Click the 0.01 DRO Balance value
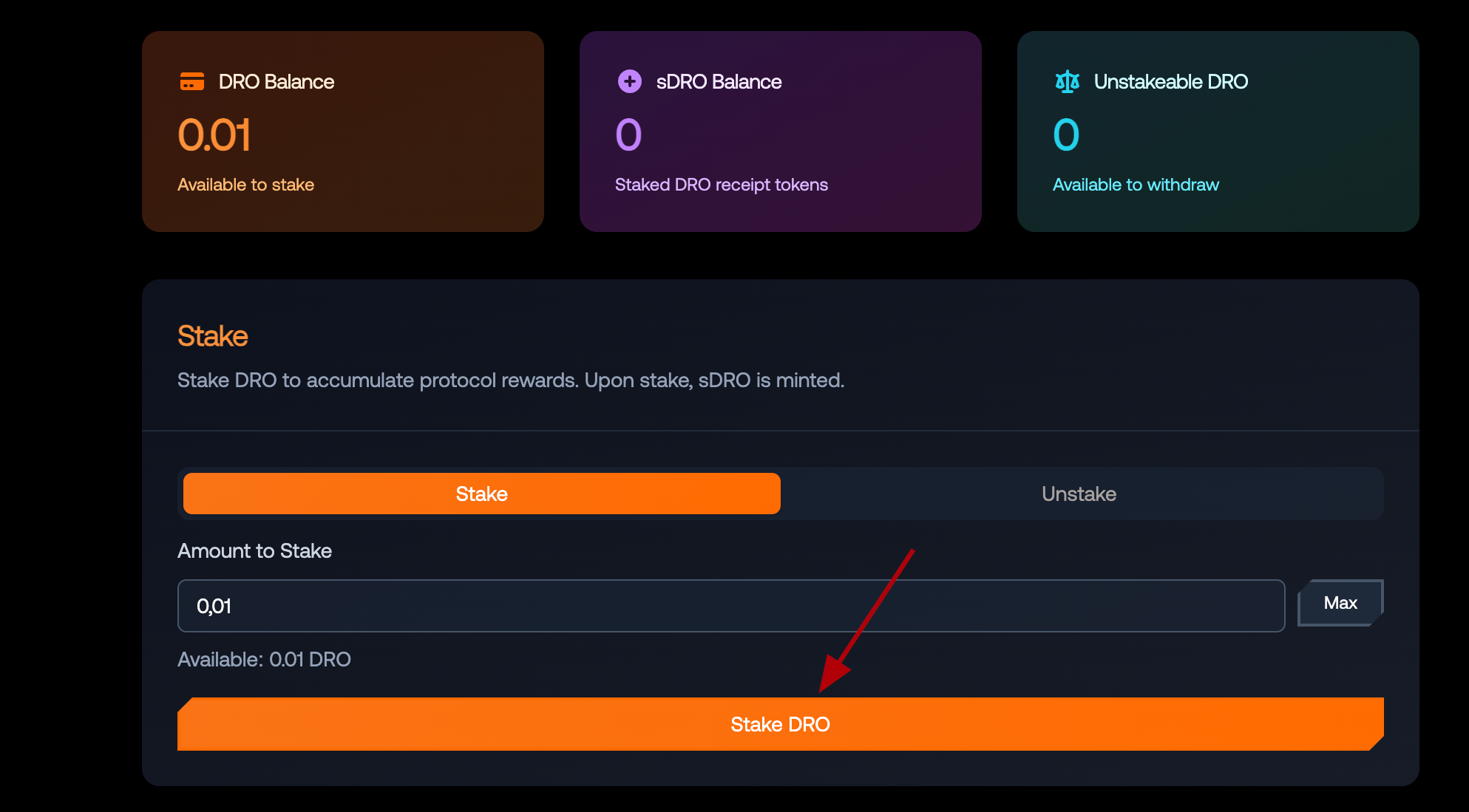The image size is (1469, 812). (x=214, y=136)
